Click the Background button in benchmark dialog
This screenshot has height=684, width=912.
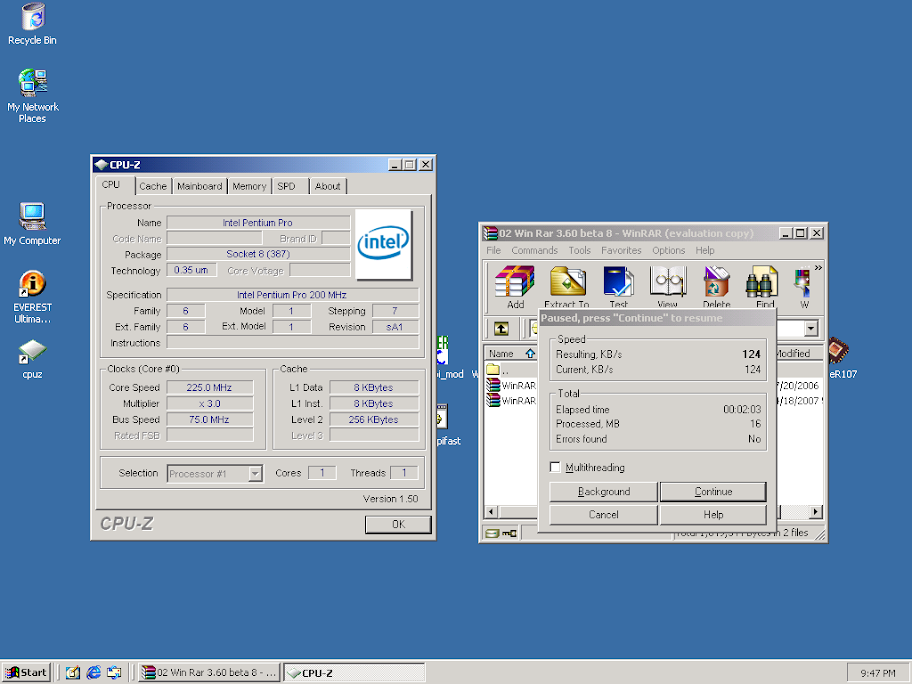pos(604,491)
